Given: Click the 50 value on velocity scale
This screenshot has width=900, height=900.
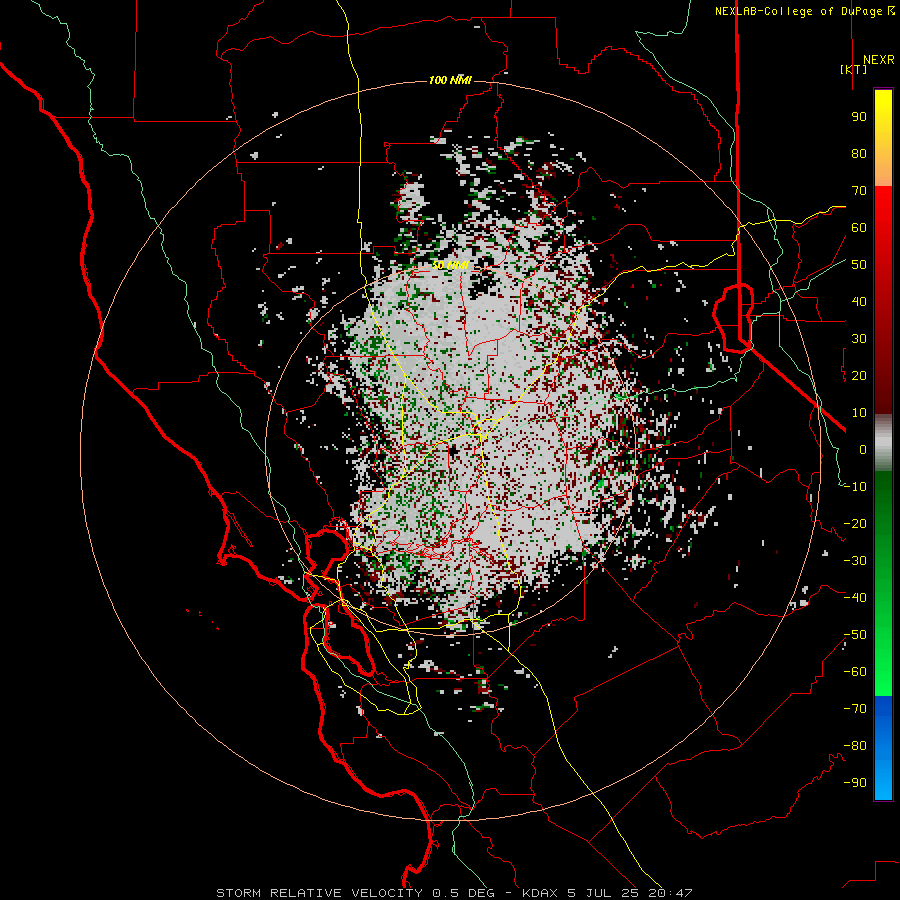Looking at the screenshot, I should (x=859, y=265).
